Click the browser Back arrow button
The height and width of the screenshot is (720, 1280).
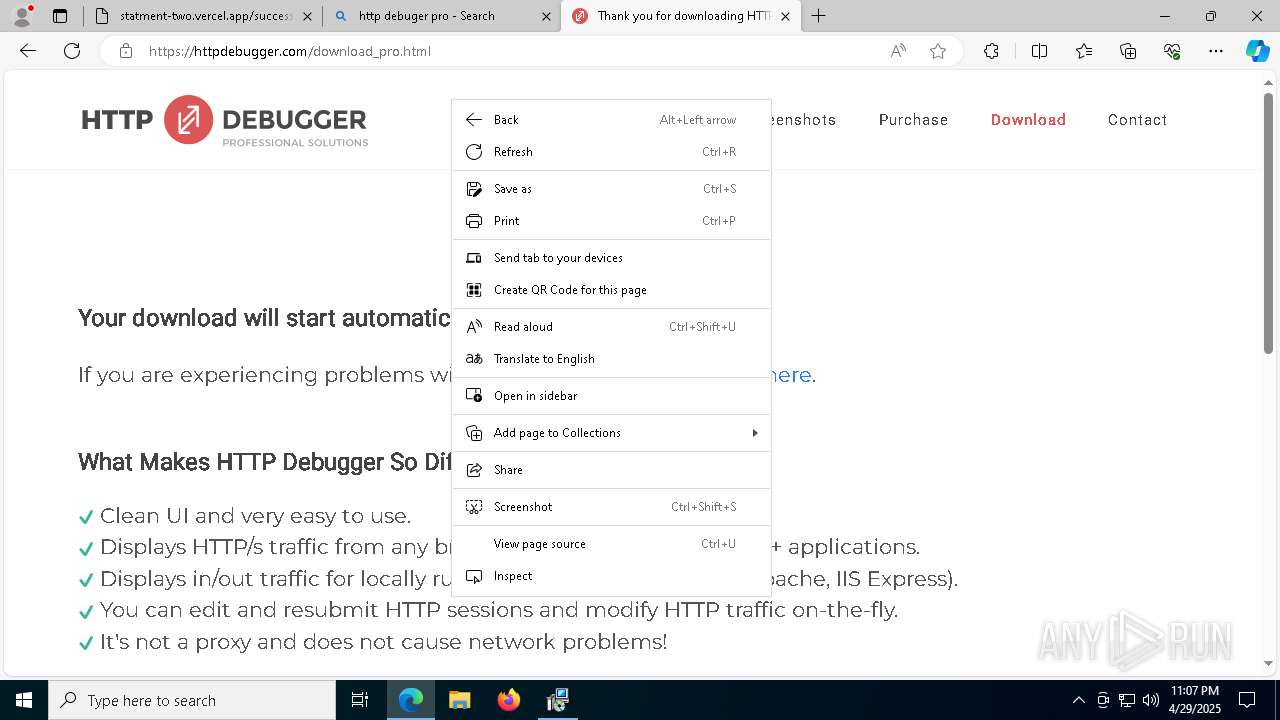pyautogui.click(x=28, y=51)
